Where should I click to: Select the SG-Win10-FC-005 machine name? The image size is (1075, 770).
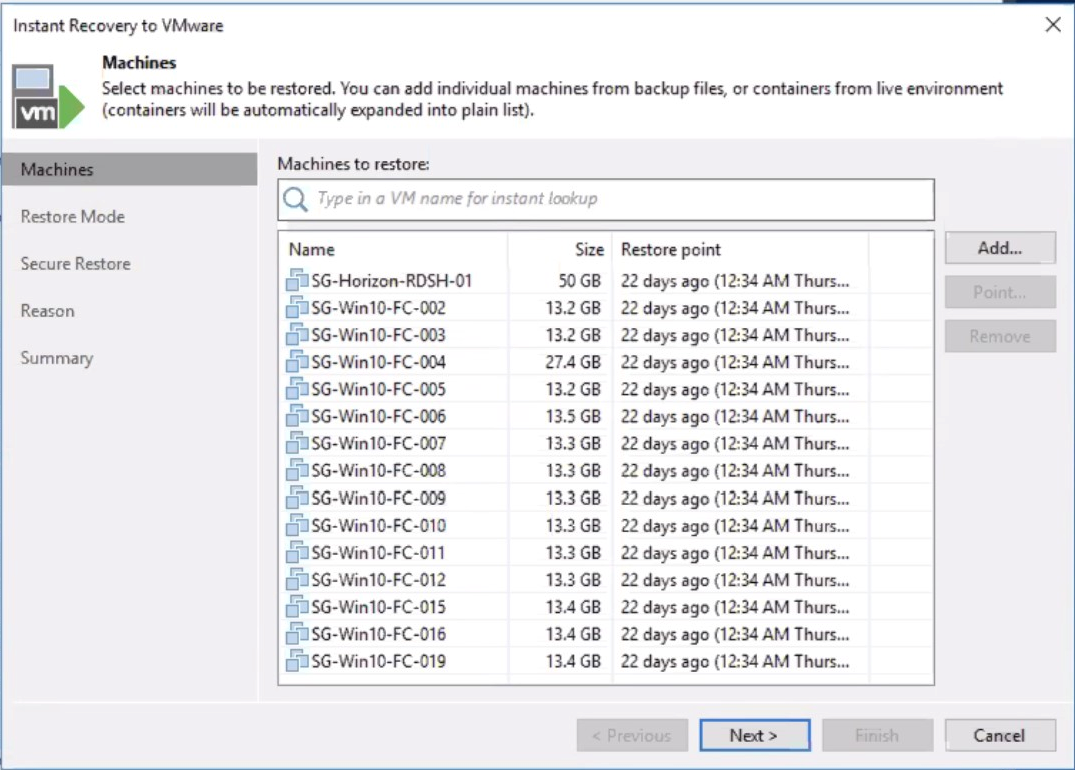[x=378, y=389]
